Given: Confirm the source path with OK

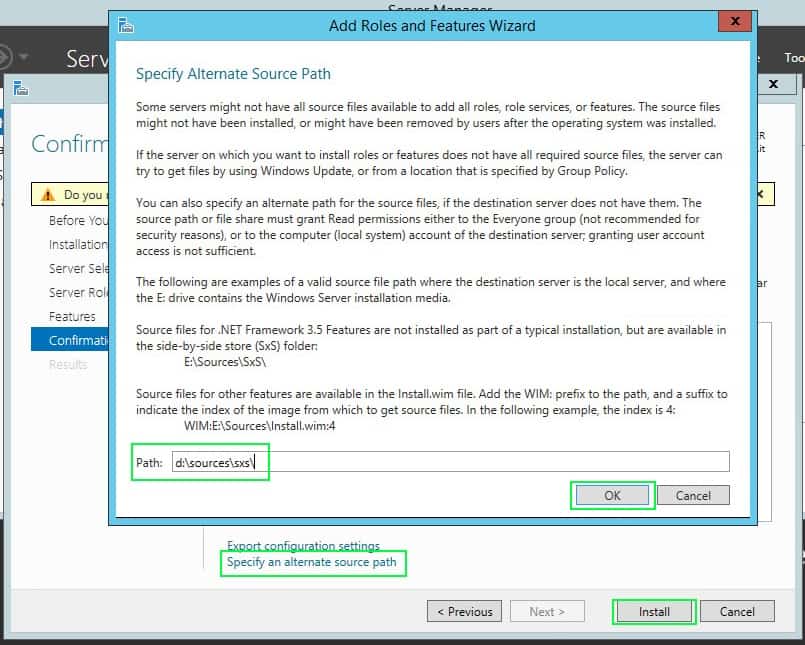Looking at the screenshot, I should pyautogui.click(x=612, y=495).
